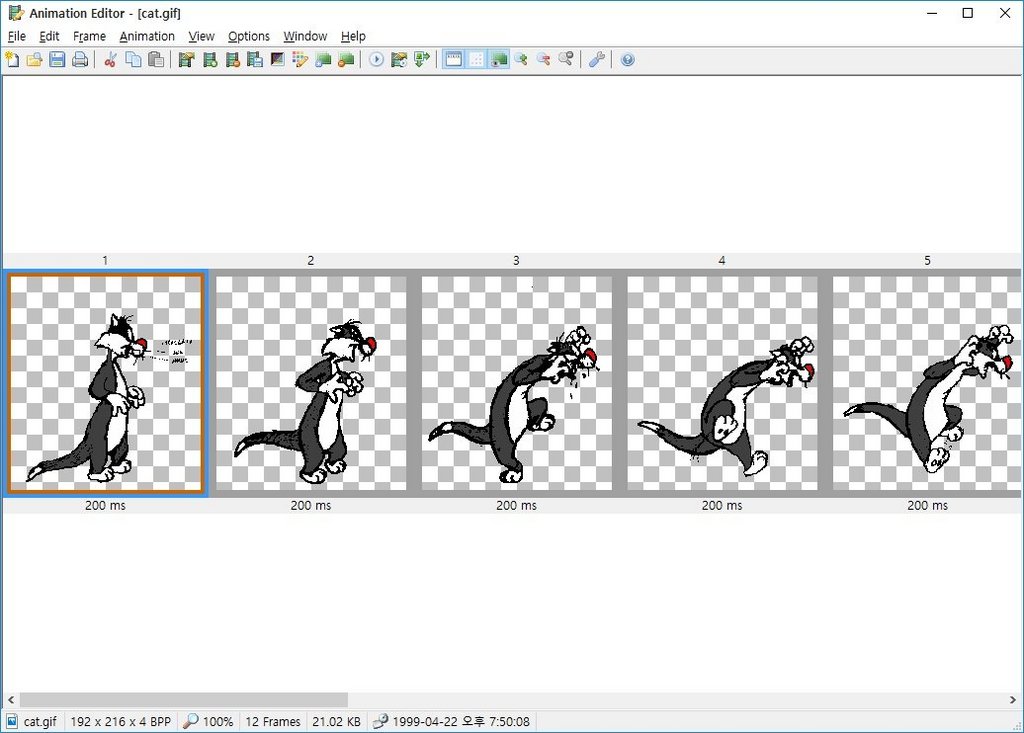This screenshot has width=1024, height=733.
Task: Click the film-strip icon with red minus
Action: coord(232,59)
